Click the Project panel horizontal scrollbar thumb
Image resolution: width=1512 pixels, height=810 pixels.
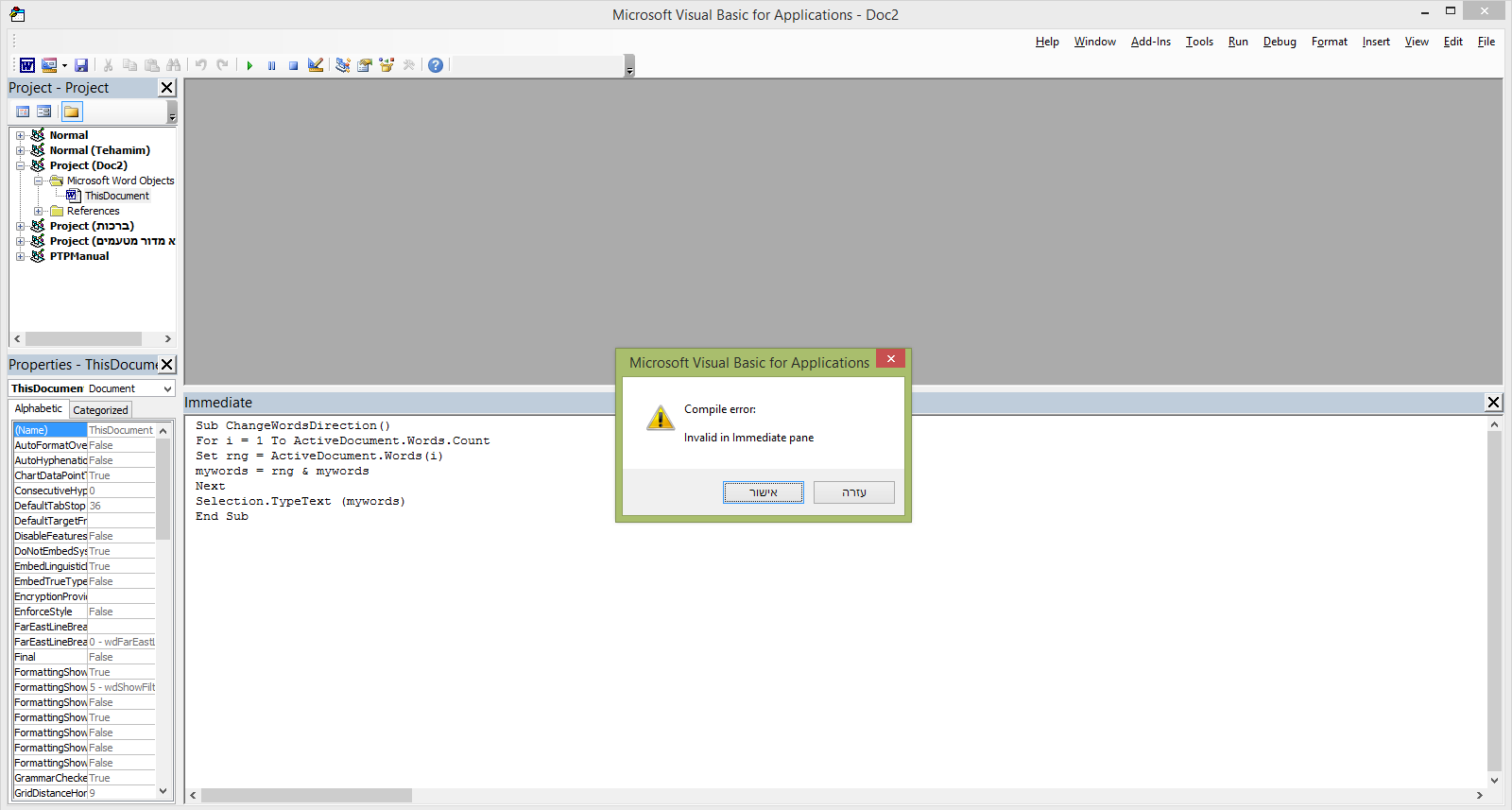(x=83, y=338)
